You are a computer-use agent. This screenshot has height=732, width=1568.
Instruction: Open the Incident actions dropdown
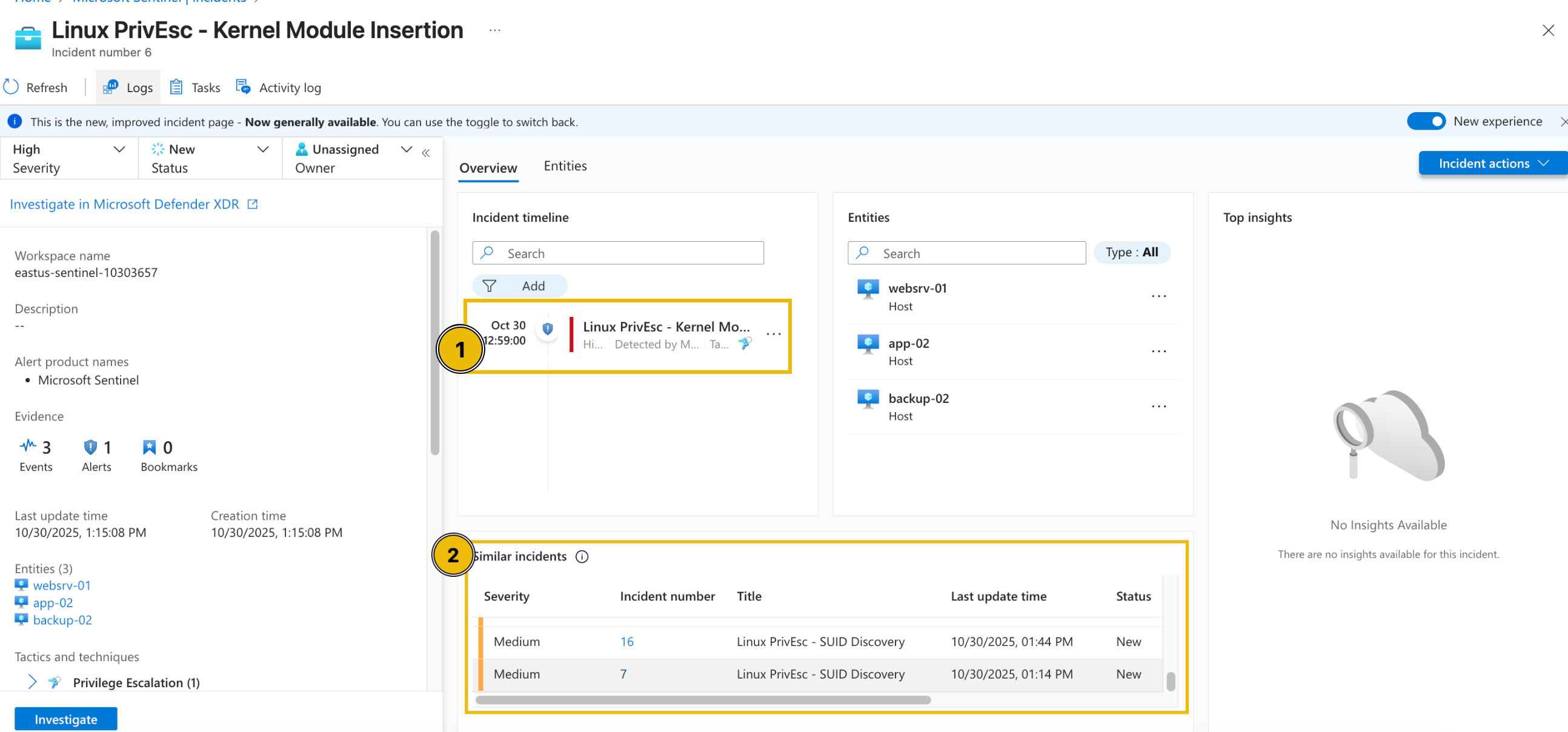tap(1492, 163)
